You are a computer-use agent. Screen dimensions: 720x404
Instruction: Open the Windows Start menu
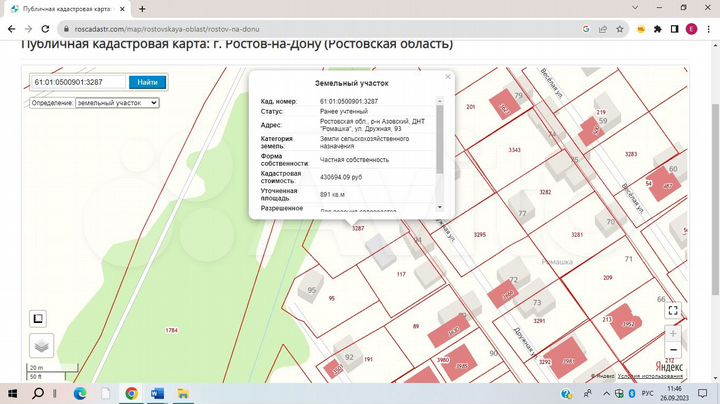click(x=12, y=393)
